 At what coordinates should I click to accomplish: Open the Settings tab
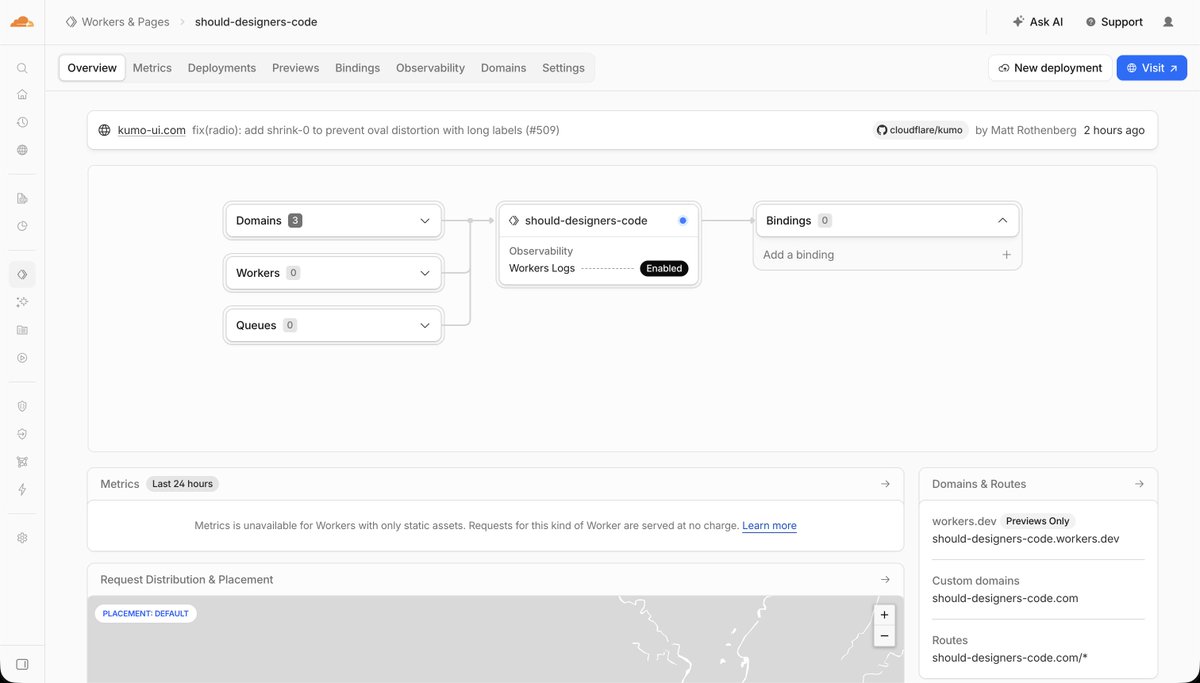tap(563, 68)
